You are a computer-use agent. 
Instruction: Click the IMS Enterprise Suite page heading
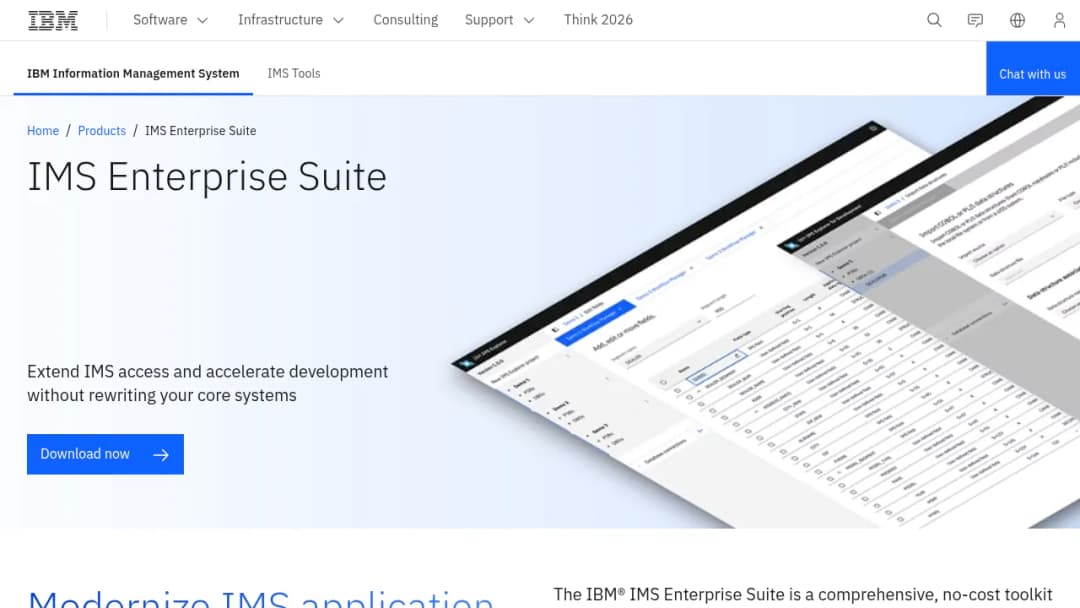(207, 177)
